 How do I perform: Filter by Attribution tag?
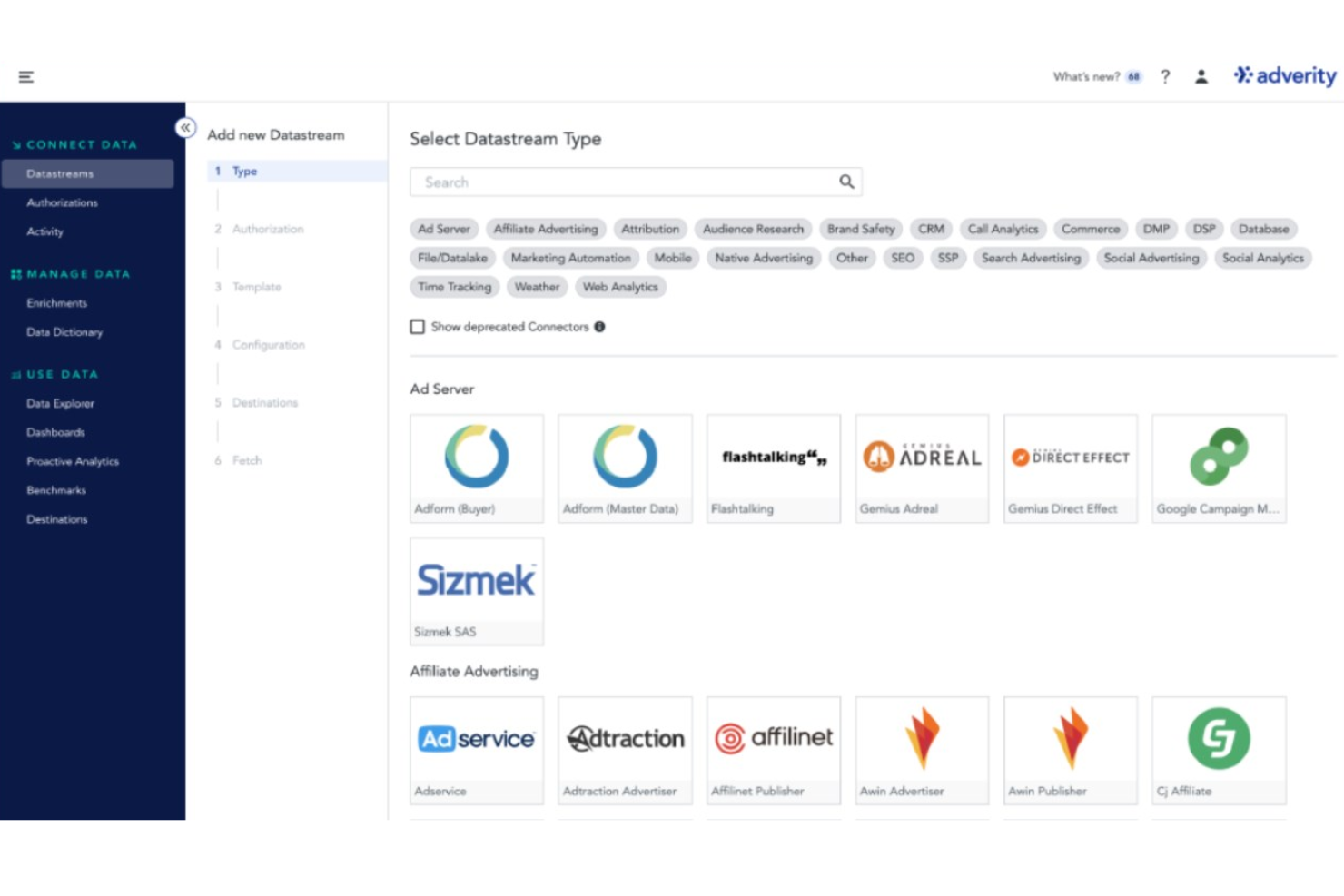[650, 229]
